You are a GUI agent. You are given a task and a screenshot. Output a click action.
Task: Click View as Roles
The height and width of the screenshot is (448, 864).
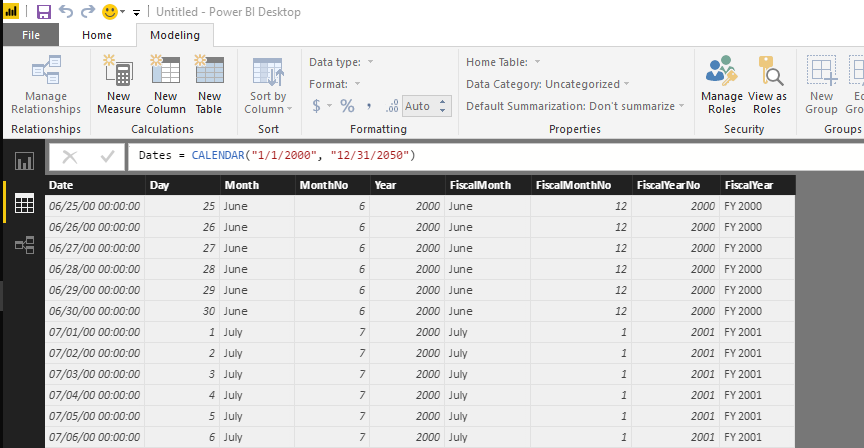[x=767, y=85]
